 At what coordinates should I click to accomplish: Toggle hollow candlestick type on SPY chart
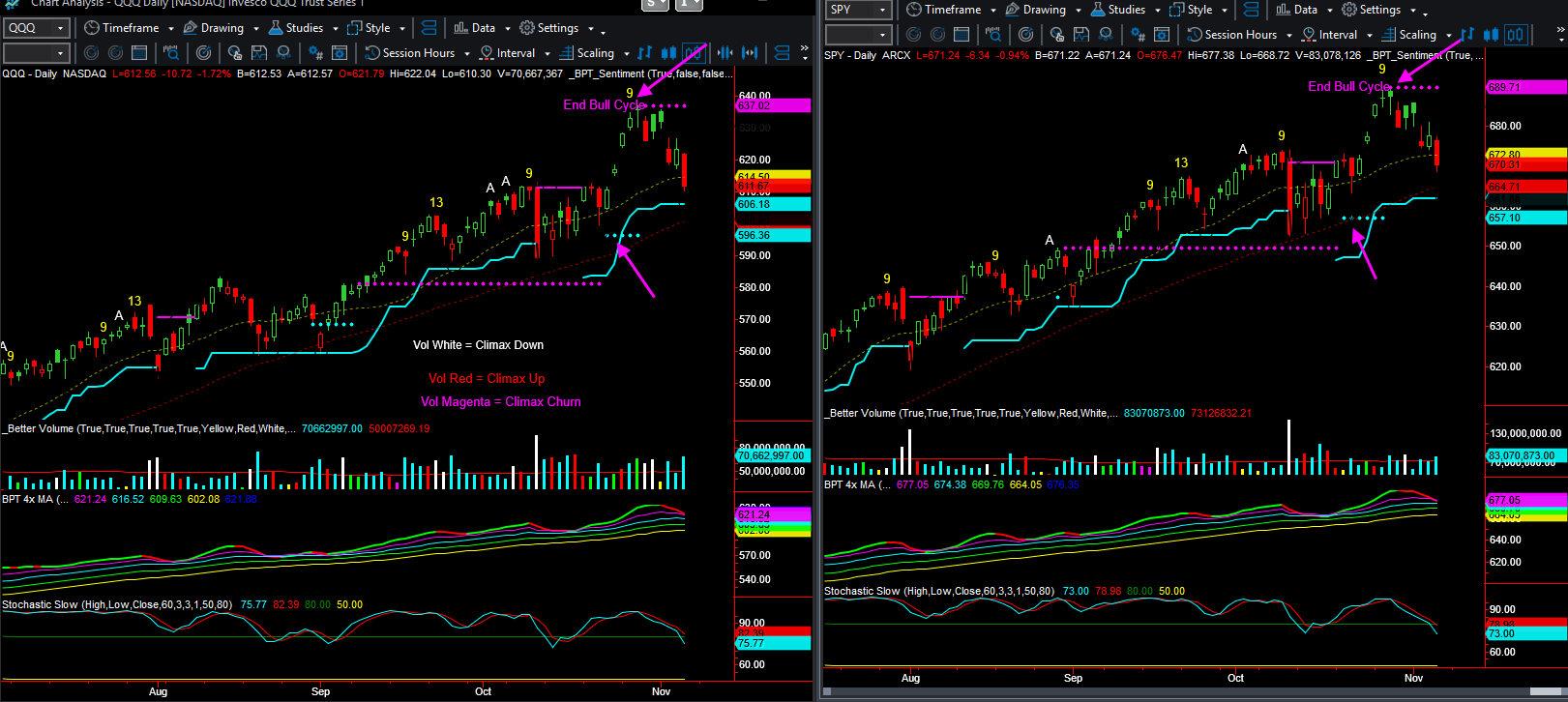(1515, 35)
